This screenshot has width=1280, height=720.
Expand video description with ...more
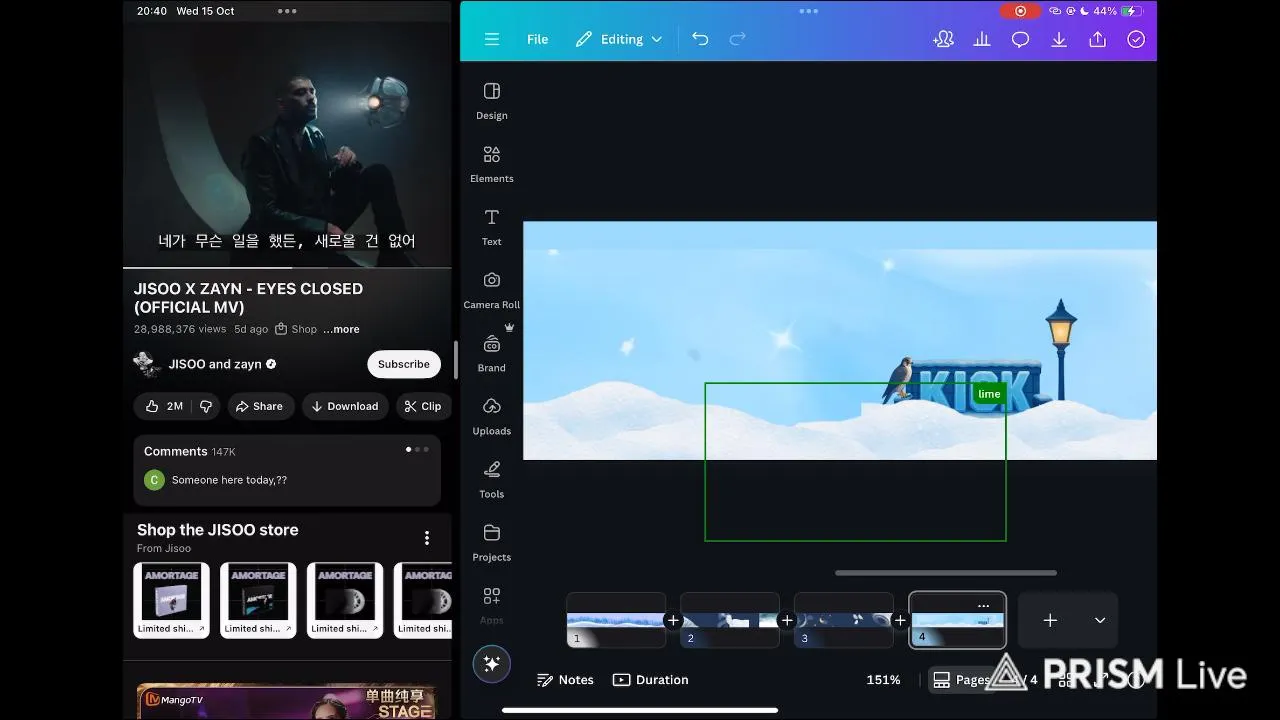341,329
